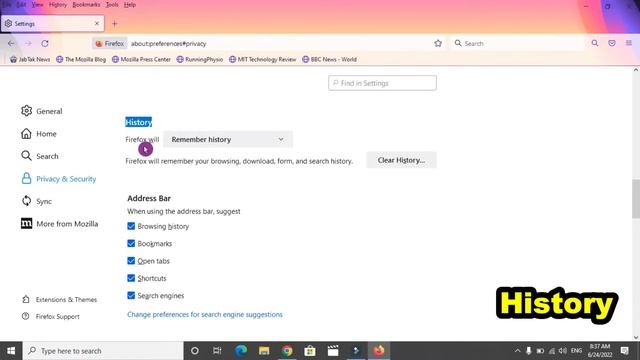The height and width of the screenshot is (360, 640).
Task: Uncheck Bookmarks suggestion checkbox
Action: pyautogui.click(x=131, y=244)
